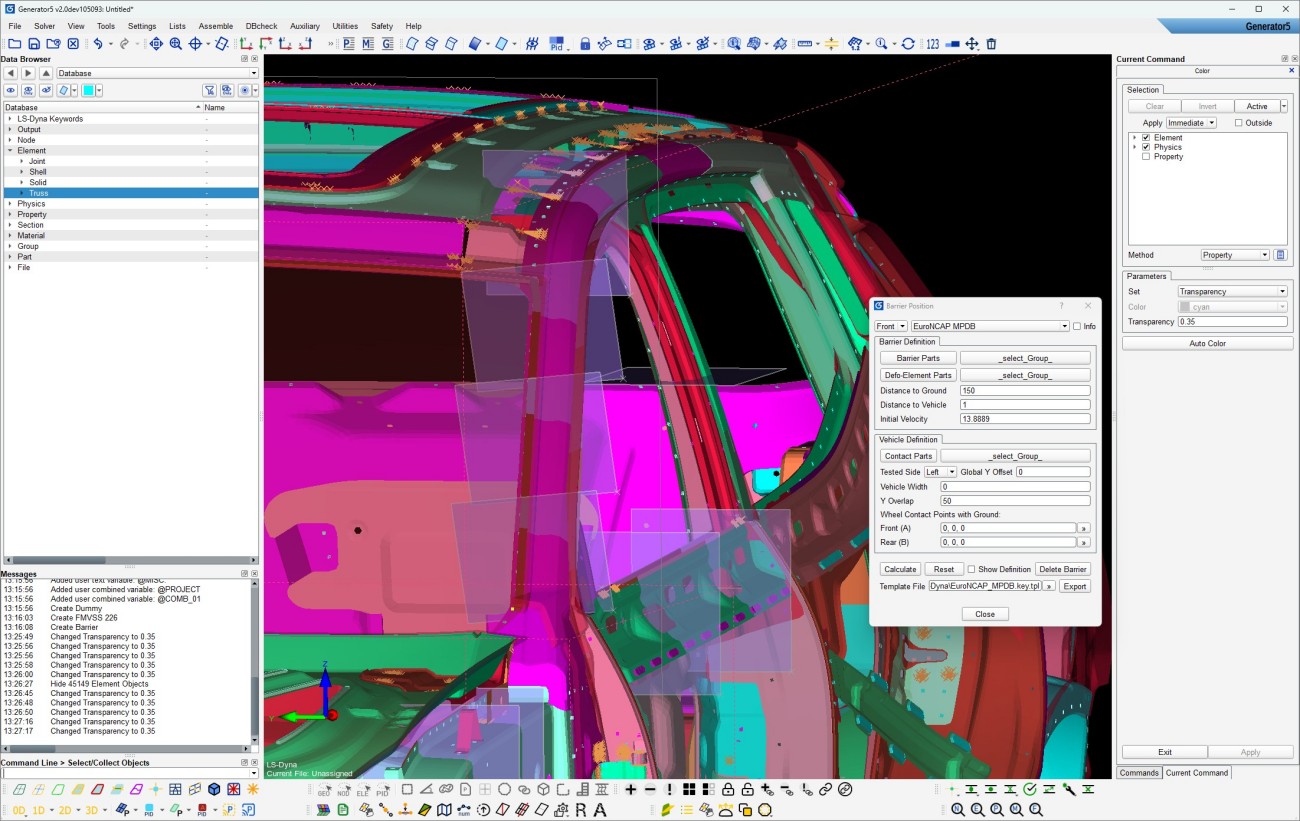This screenshot has height=821, width=1300.
Task: Click the refresh icon in top toolbar
Action: [908, 44]
